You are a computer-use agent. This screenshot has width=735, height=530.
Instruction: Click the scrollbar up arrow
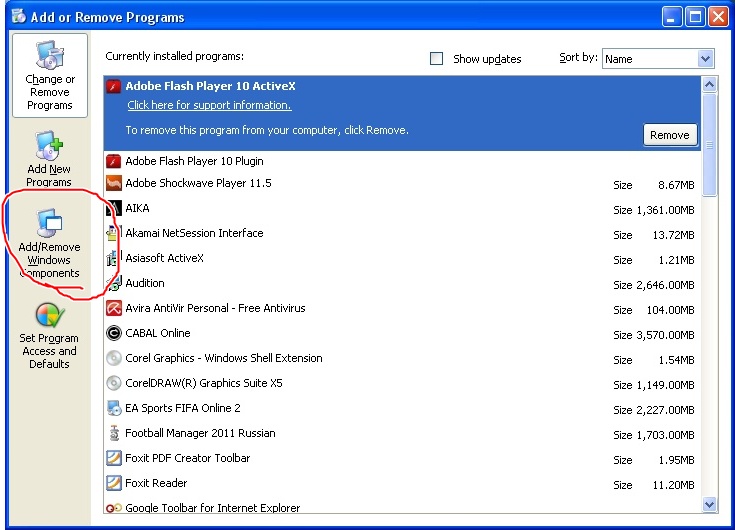709,84
